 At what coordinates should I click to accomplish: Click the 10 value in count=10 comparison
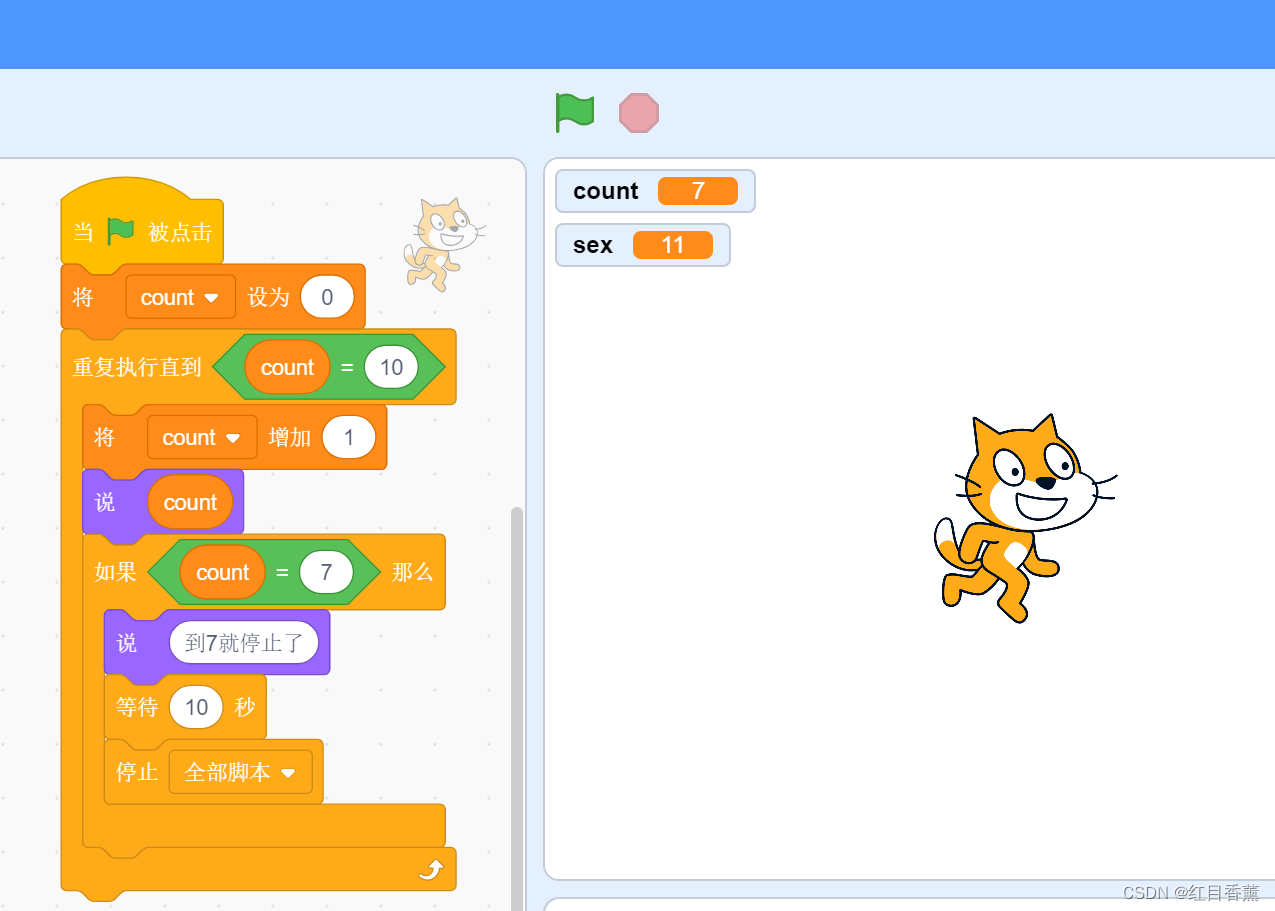coord(391,367)
